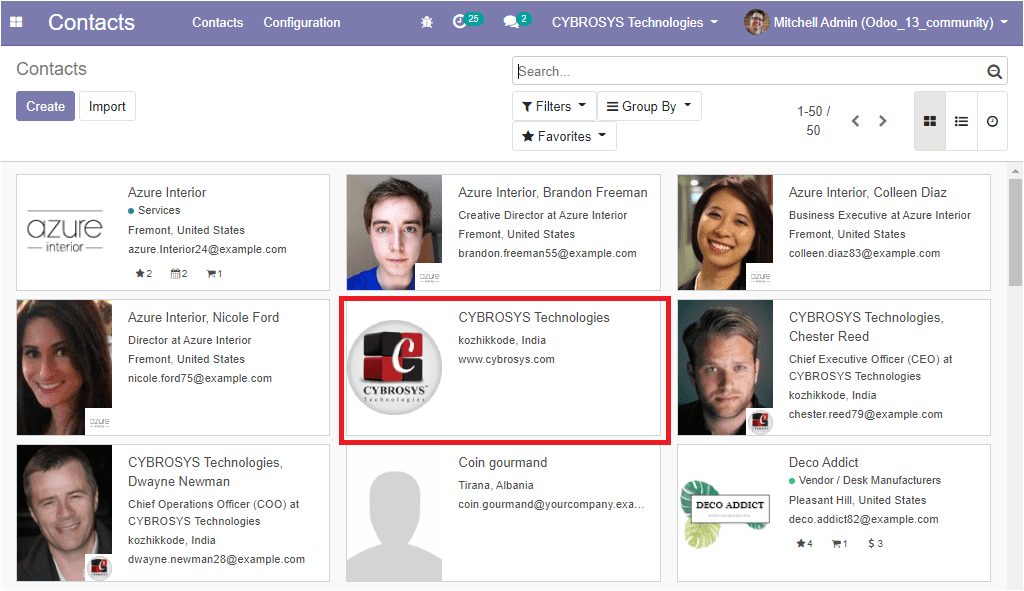Viewport: 1024px width, 591px height.
Task: Click the search magnifier icon
Action: (994, 71)
